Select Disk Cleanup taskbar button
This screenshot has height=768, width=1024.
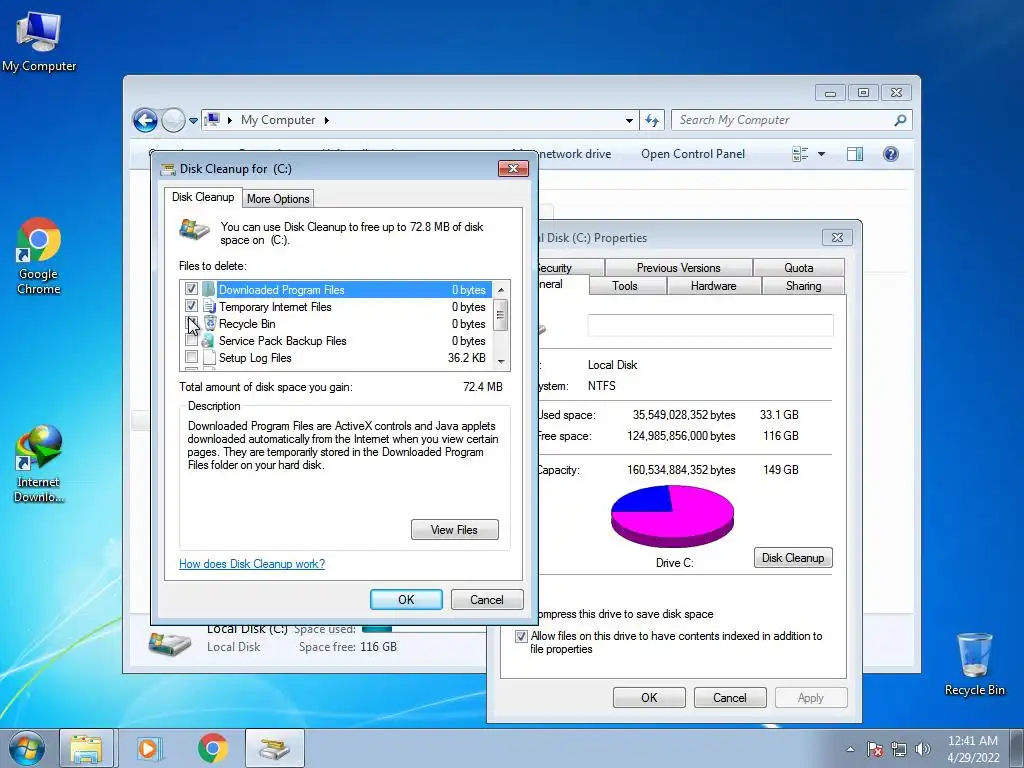[x=274, y=748]
